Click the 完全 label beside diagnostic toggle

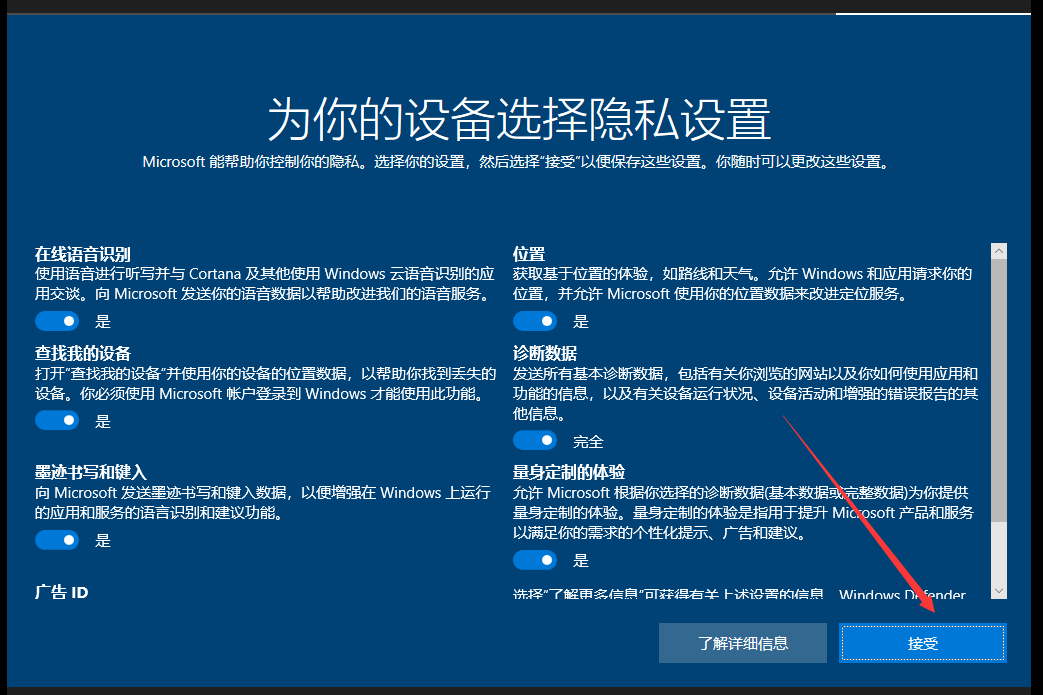coord(588,442)
